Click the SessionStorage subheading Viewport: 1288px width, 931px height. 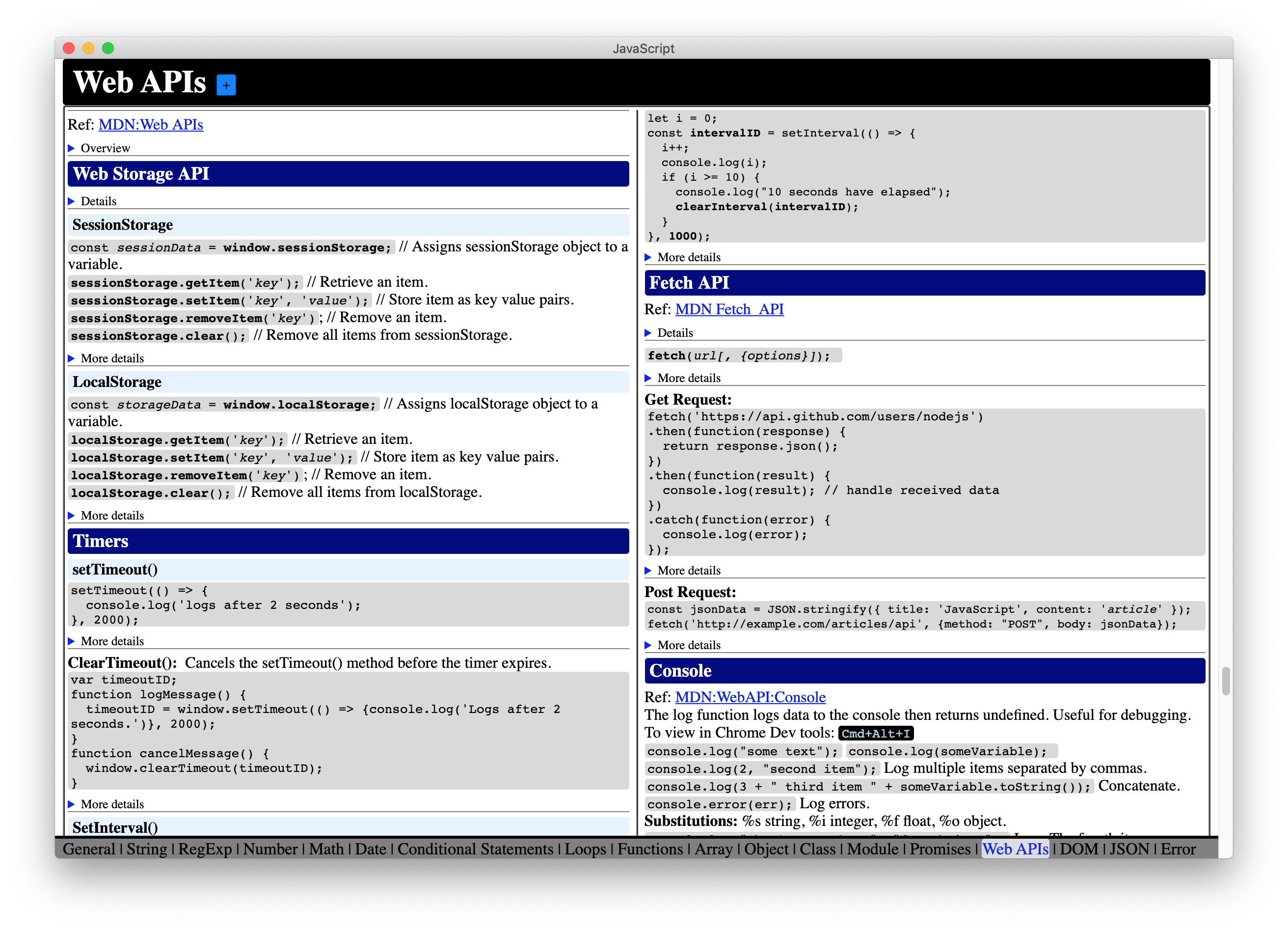click(x=348, y=225)
